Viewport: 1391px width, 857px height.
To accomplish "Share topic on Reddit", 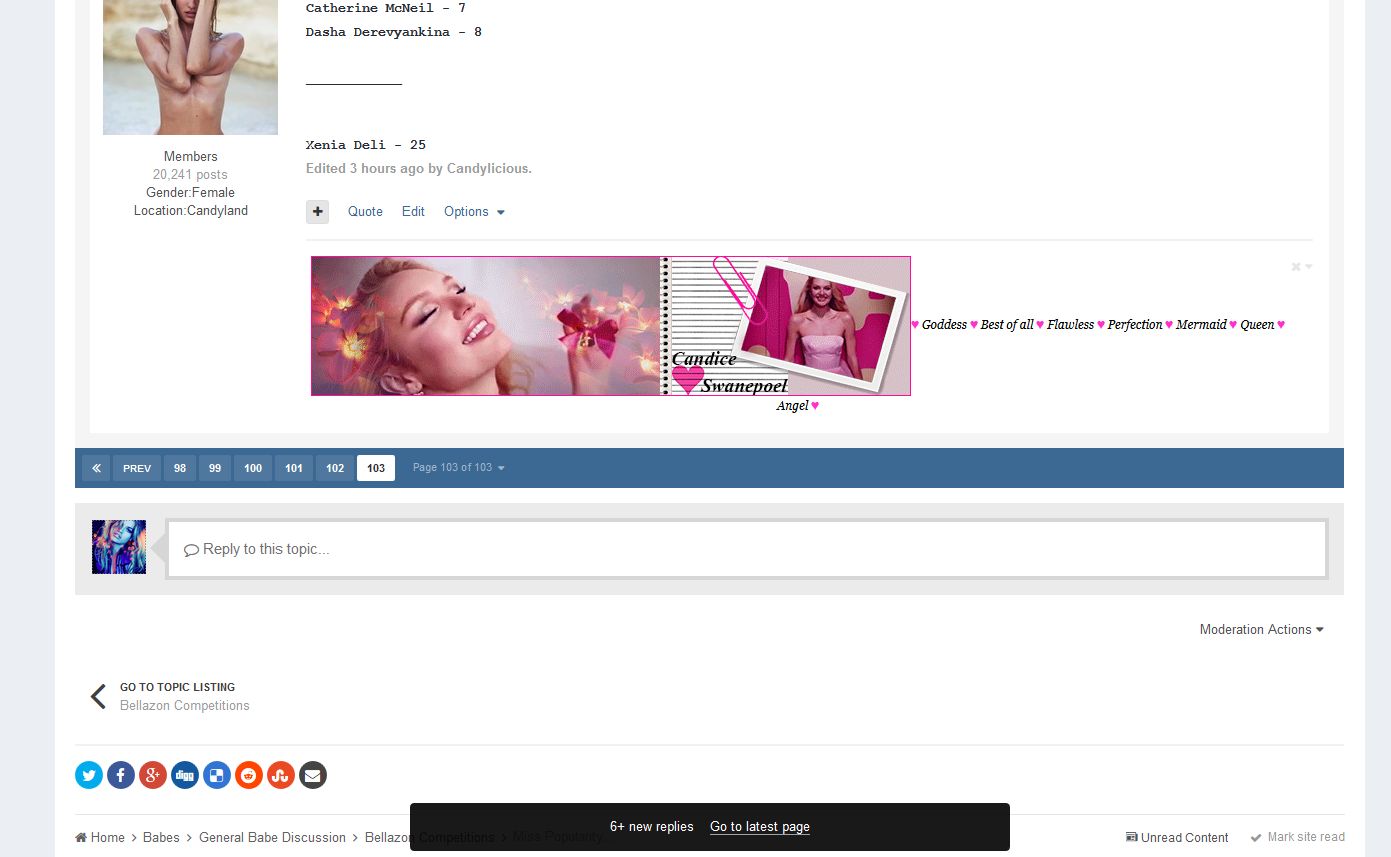I will 249,775.
